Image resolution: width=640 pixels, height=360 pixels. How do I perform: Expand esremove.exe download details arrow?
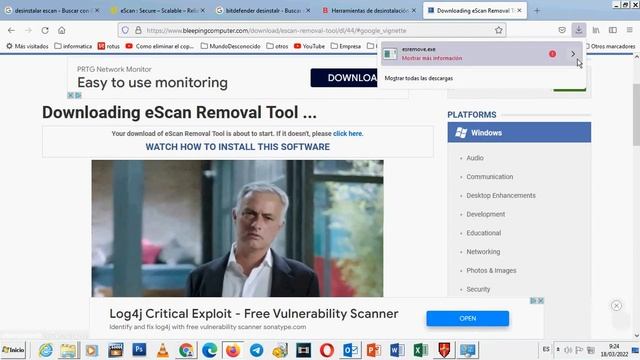[573, 54]
